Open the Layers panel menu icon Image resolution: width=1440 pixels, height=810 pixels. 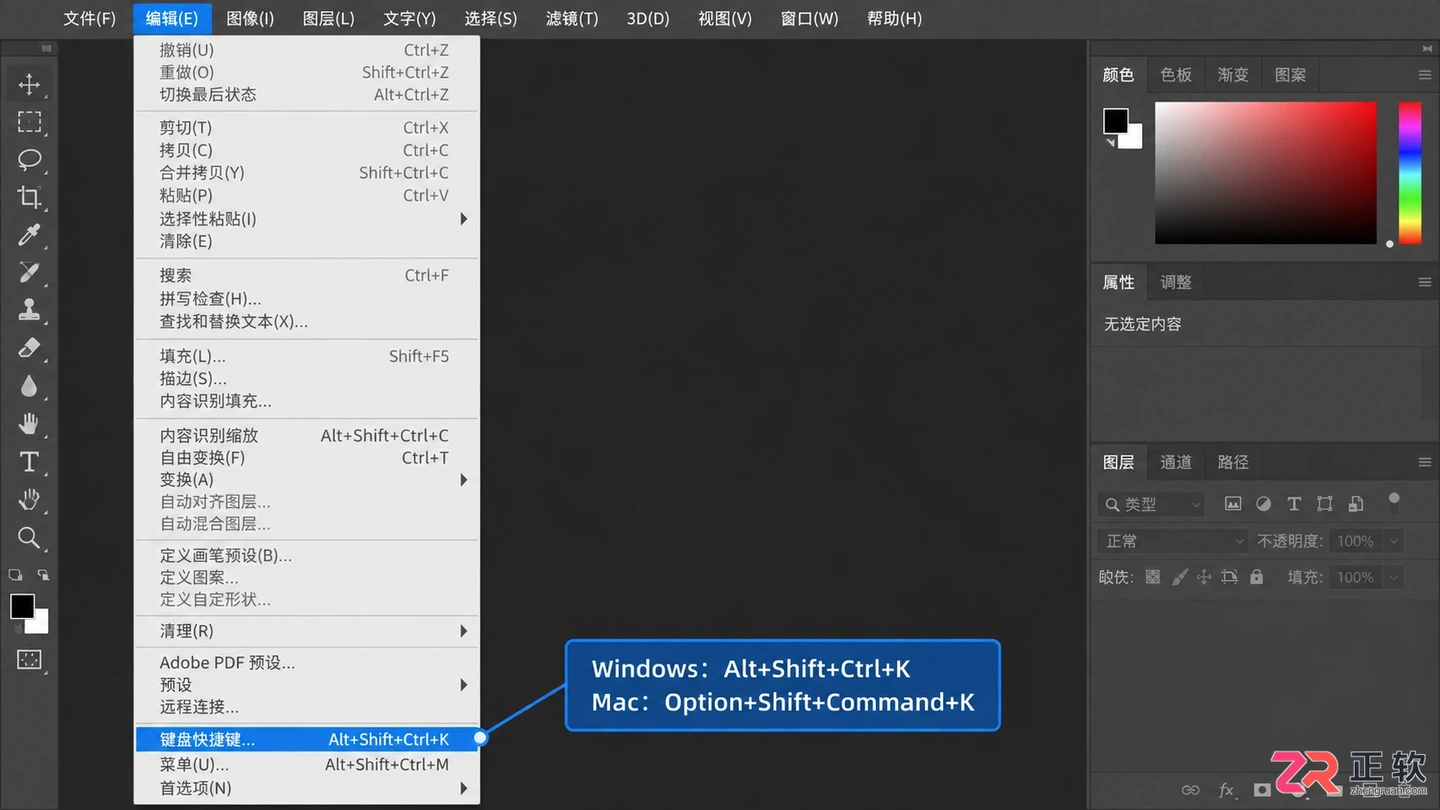(1425, 462)
